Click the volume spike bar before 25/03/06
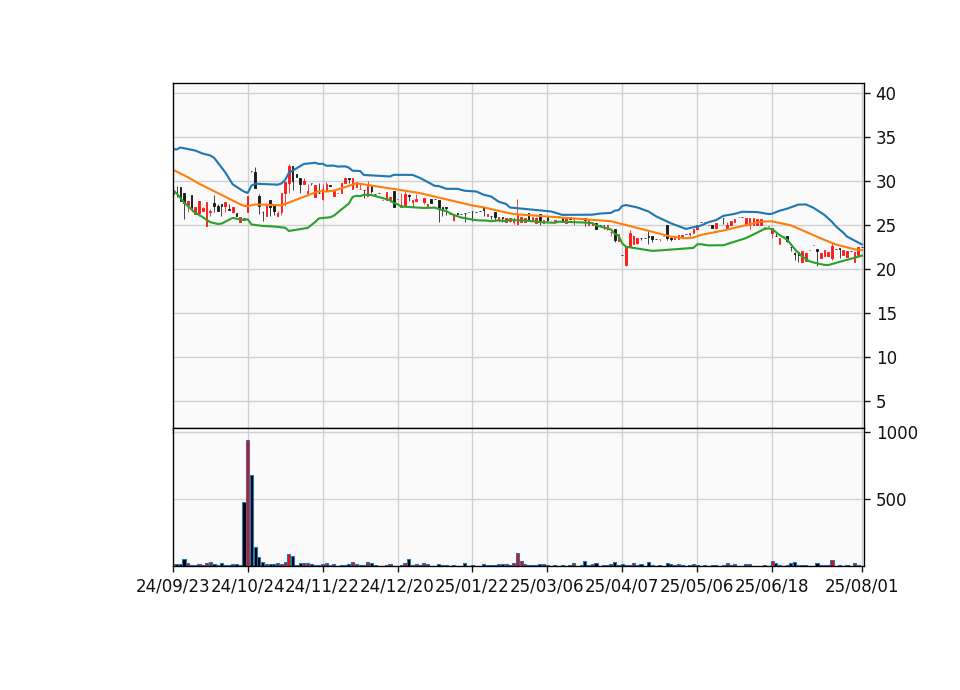Viewport: 960px width, 690px height. click(518, 560)
